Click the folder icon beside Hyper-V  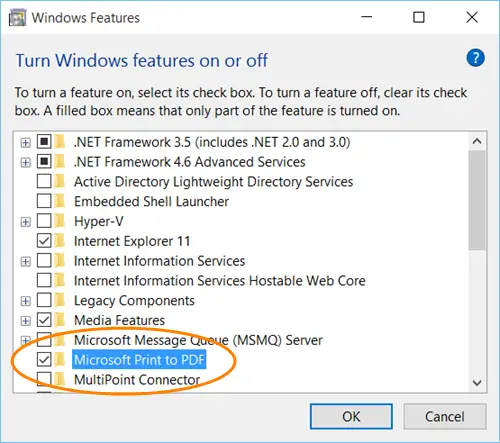coord(60,221)
